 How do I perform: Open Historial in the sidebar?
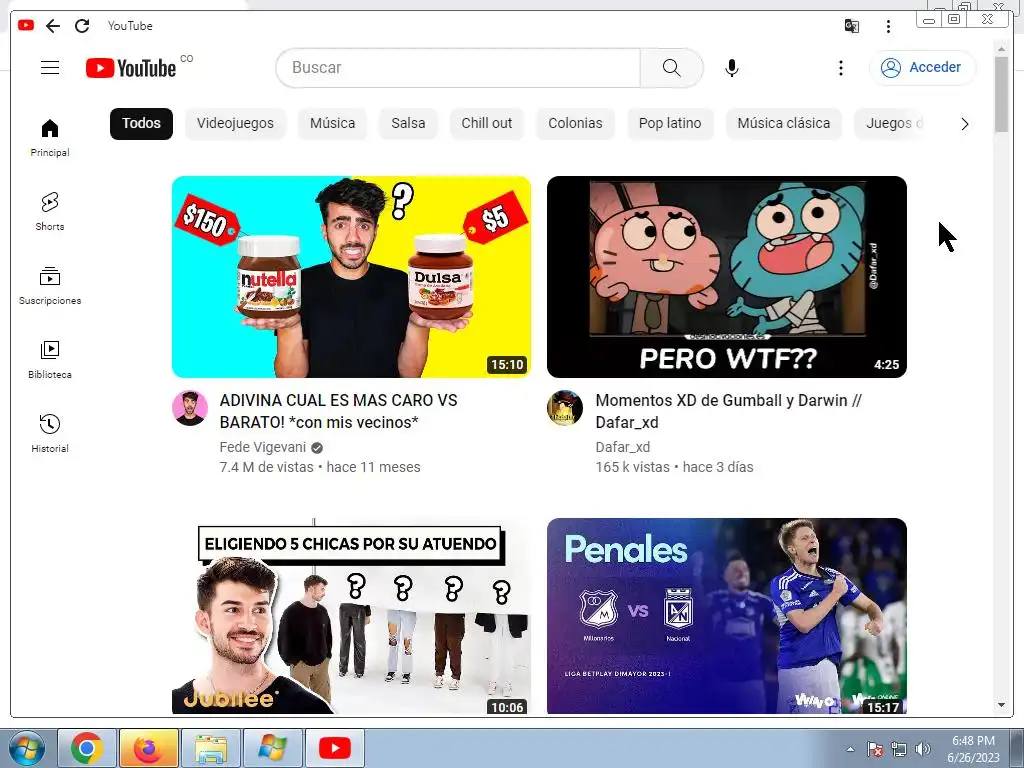pyautogui.click(x=50, y=433)
